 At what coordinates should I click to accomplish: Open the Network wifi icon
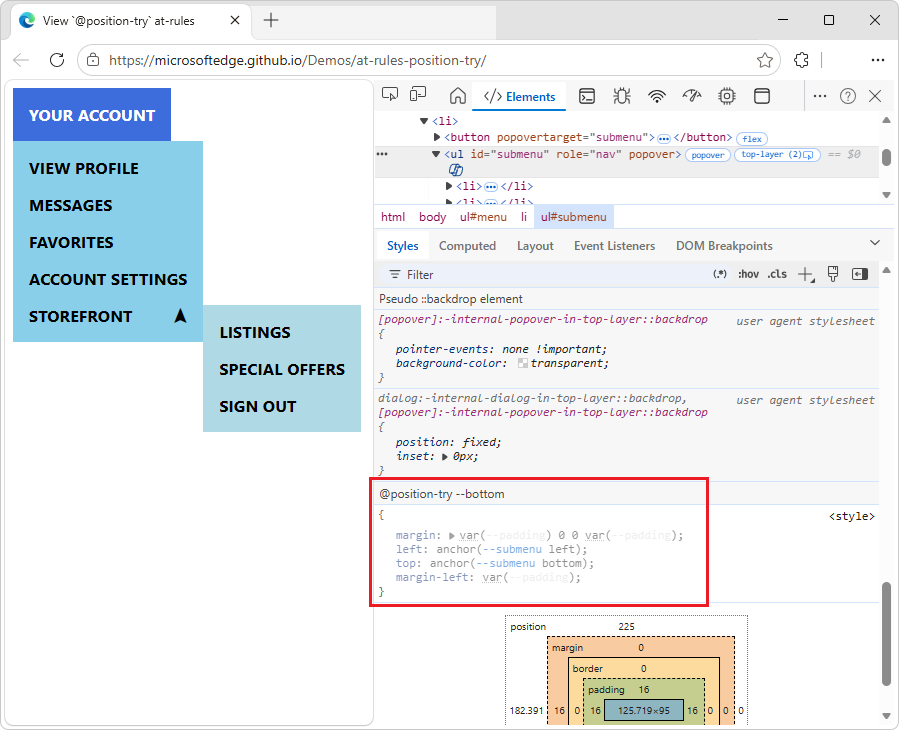pyautogui.click(x=656, y=96)
